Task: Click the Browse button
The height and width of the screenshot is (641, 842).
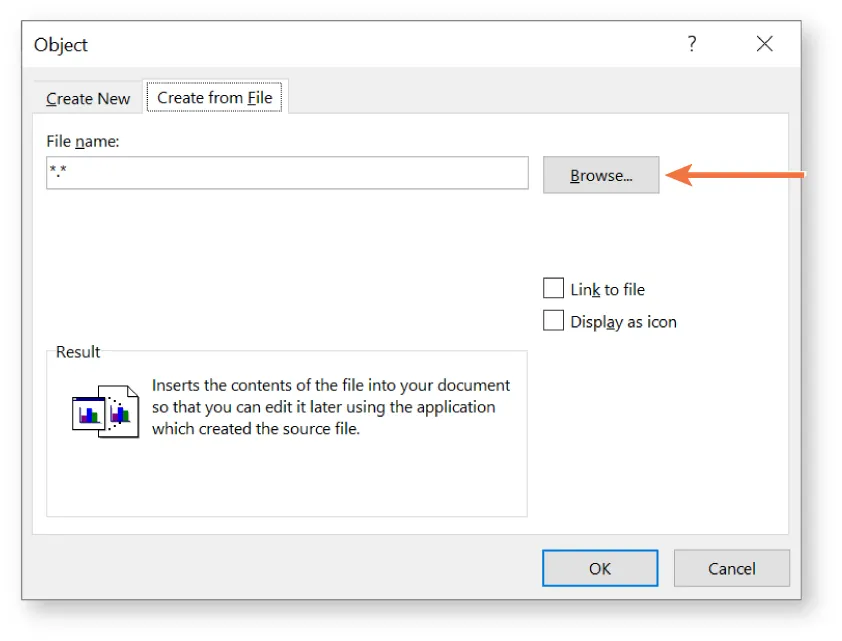Action: tap(600, 174)
